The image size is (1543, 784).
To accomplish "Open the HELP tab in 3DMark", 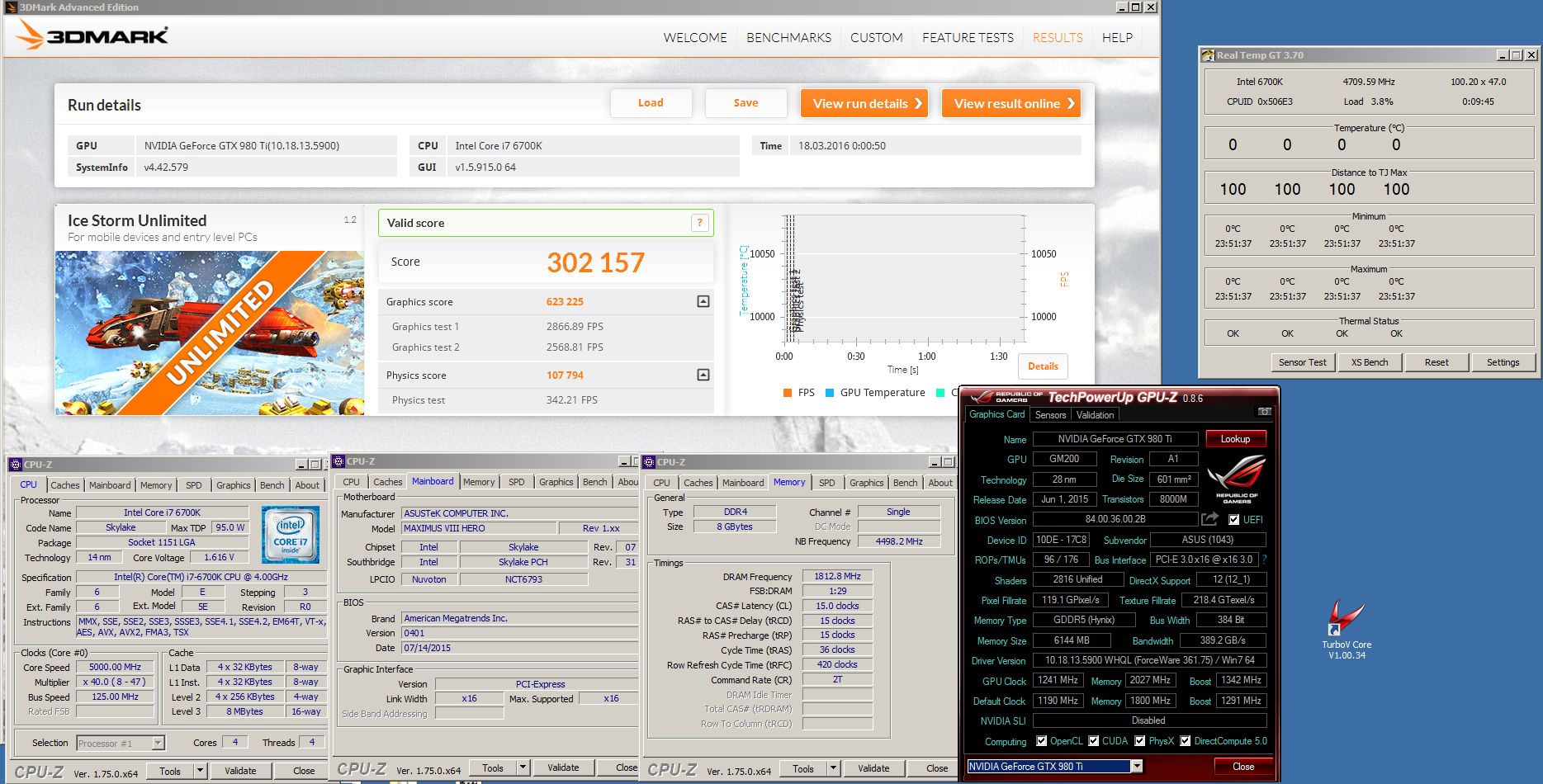I will pyautogui.click(x=1117, y=37).
